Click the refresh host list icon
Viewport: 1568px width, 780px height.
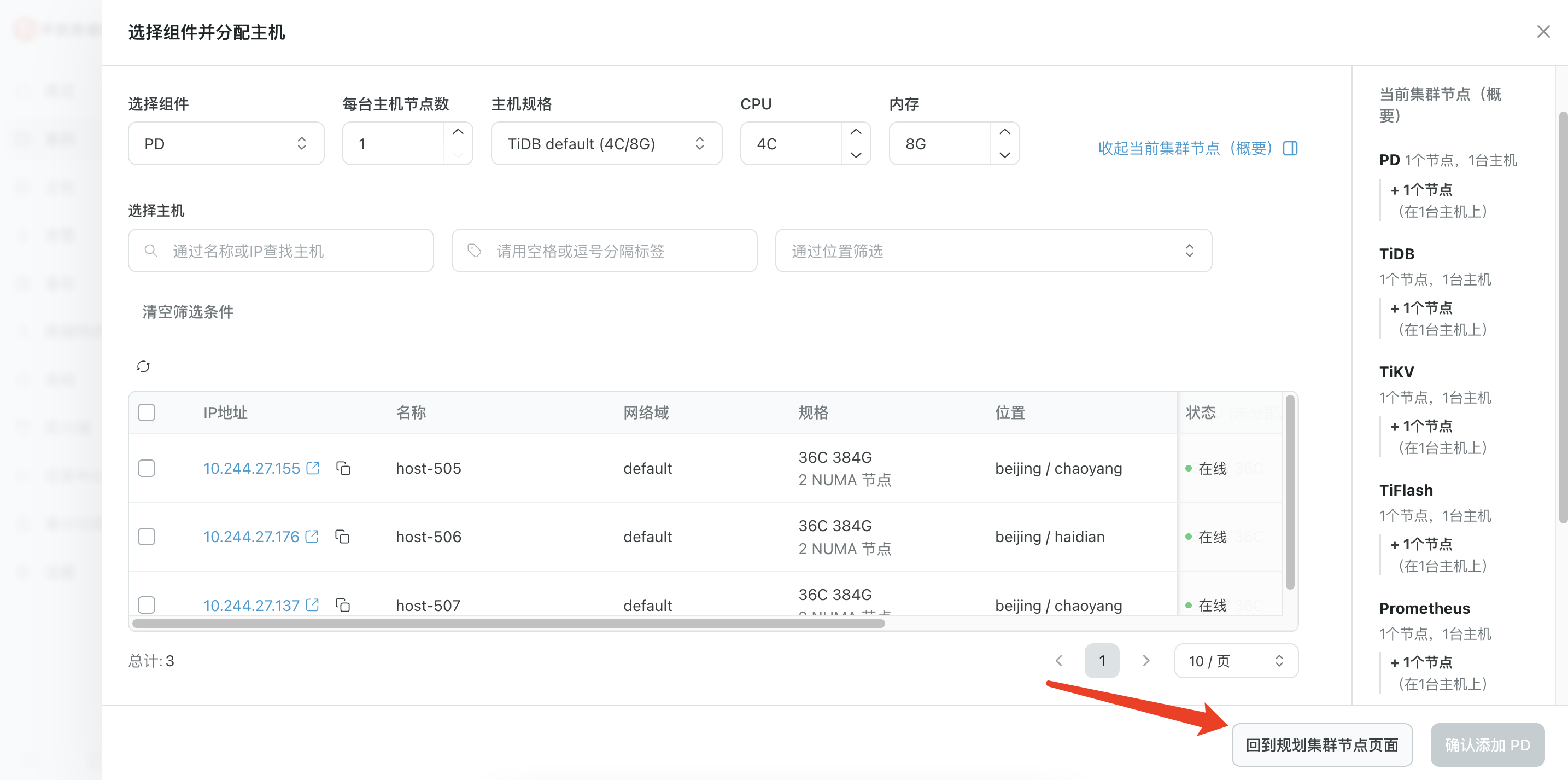pyautogui.click(x=143, y=366)
